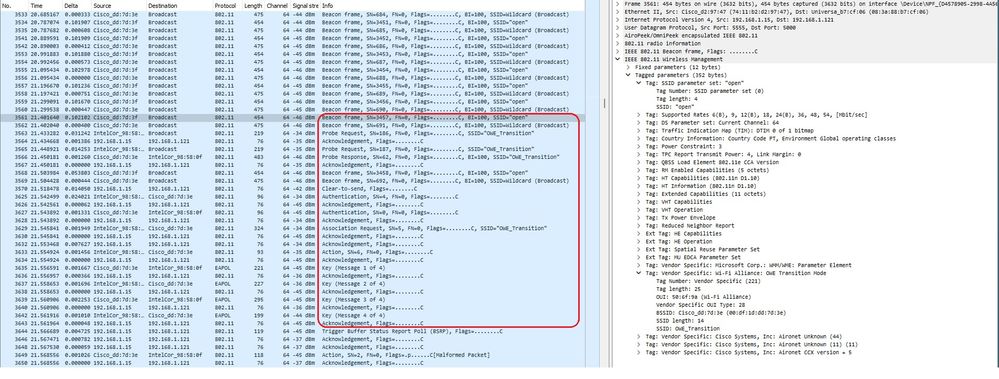Image resolution: width=999 pixels, height=379 pixels.
Task: Expand TPC Report Transmit Power tag
Action: (x=639, y=154)
